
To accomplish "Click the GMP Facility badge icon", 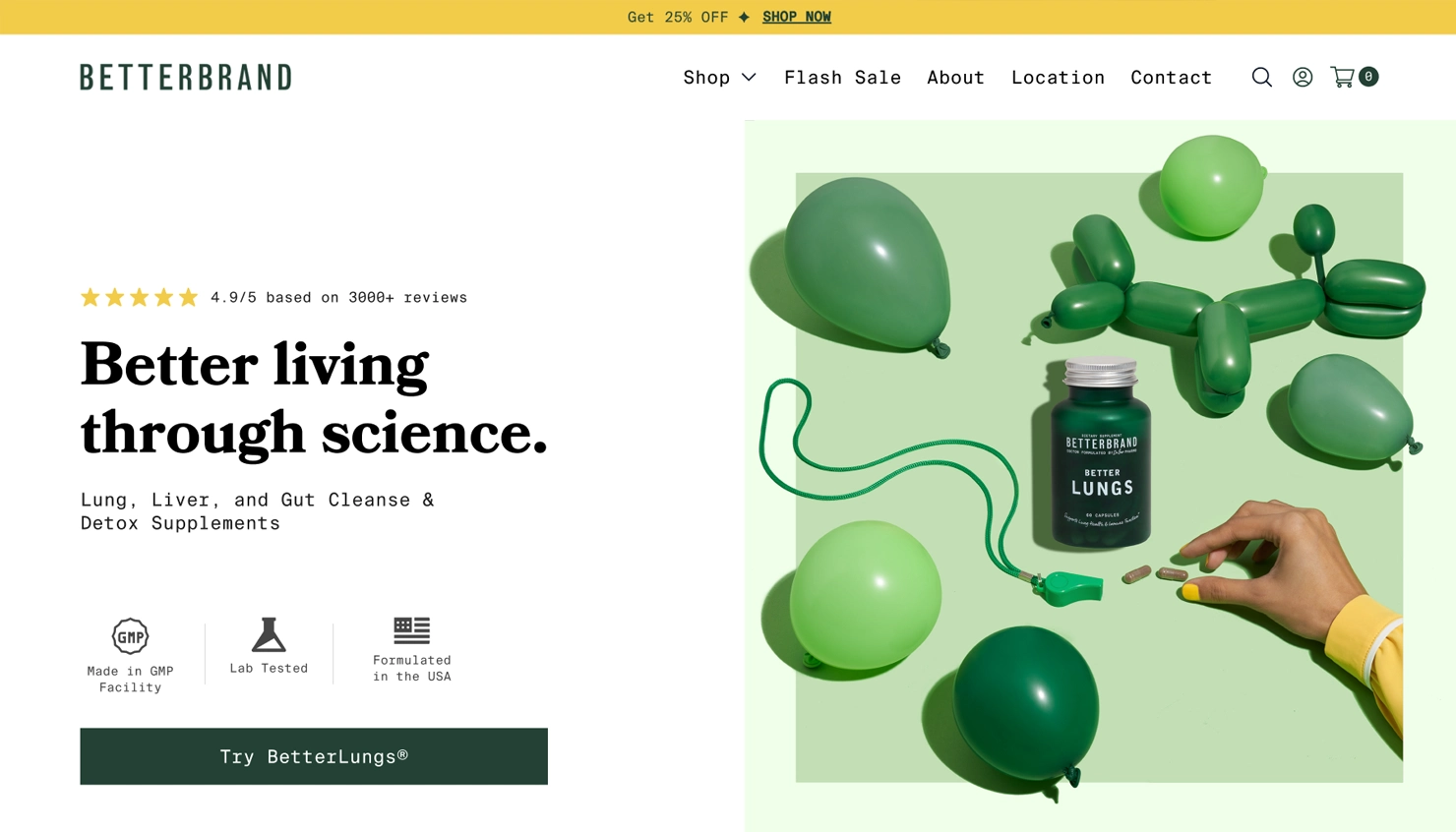I will pyautogui.click(x=130, y=636).
